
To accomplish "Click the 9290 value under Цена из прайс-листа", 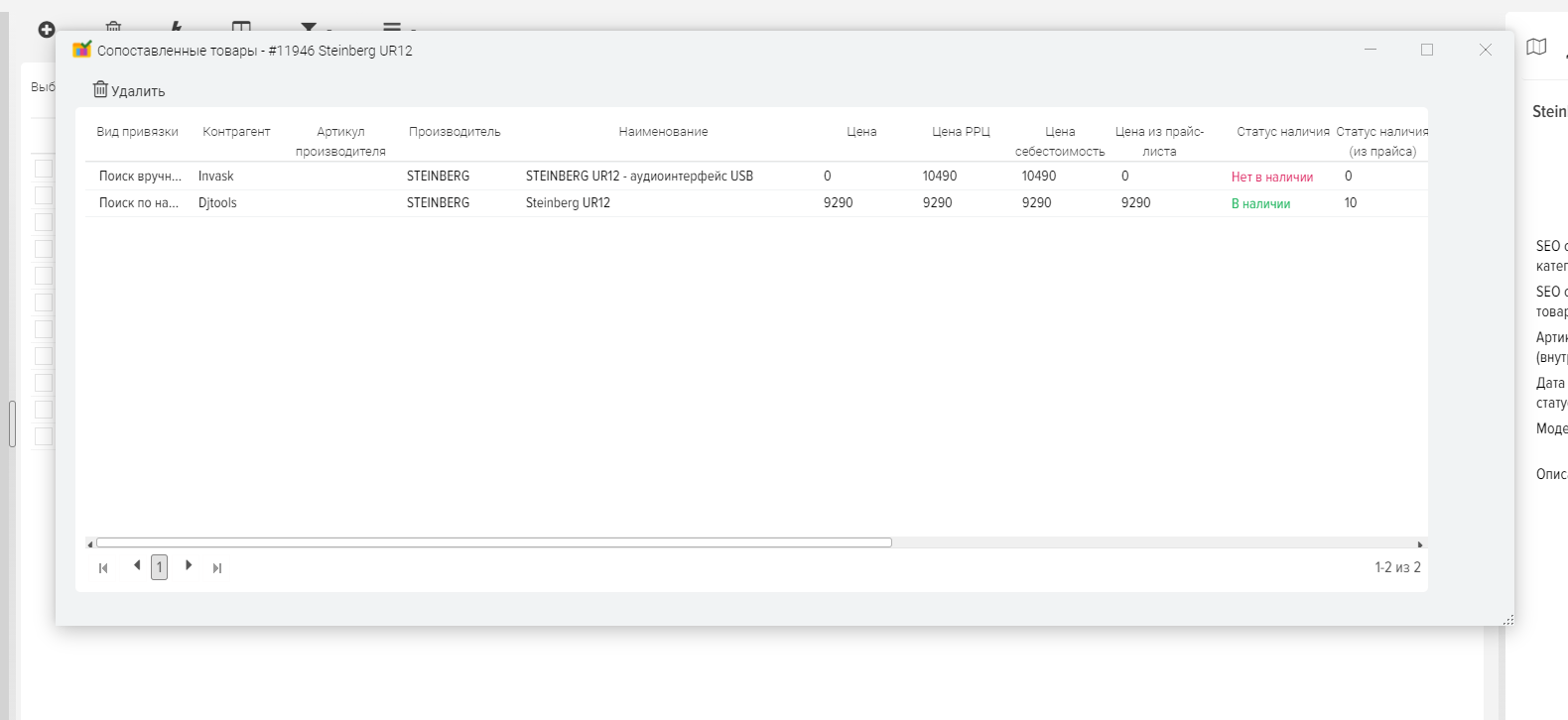I will [x=1135, y=203].
